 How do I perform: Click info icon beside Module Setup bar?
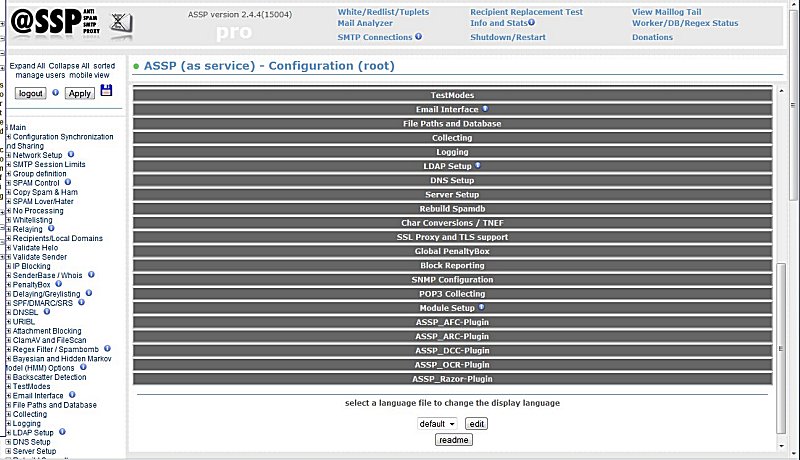pos(480,308)
